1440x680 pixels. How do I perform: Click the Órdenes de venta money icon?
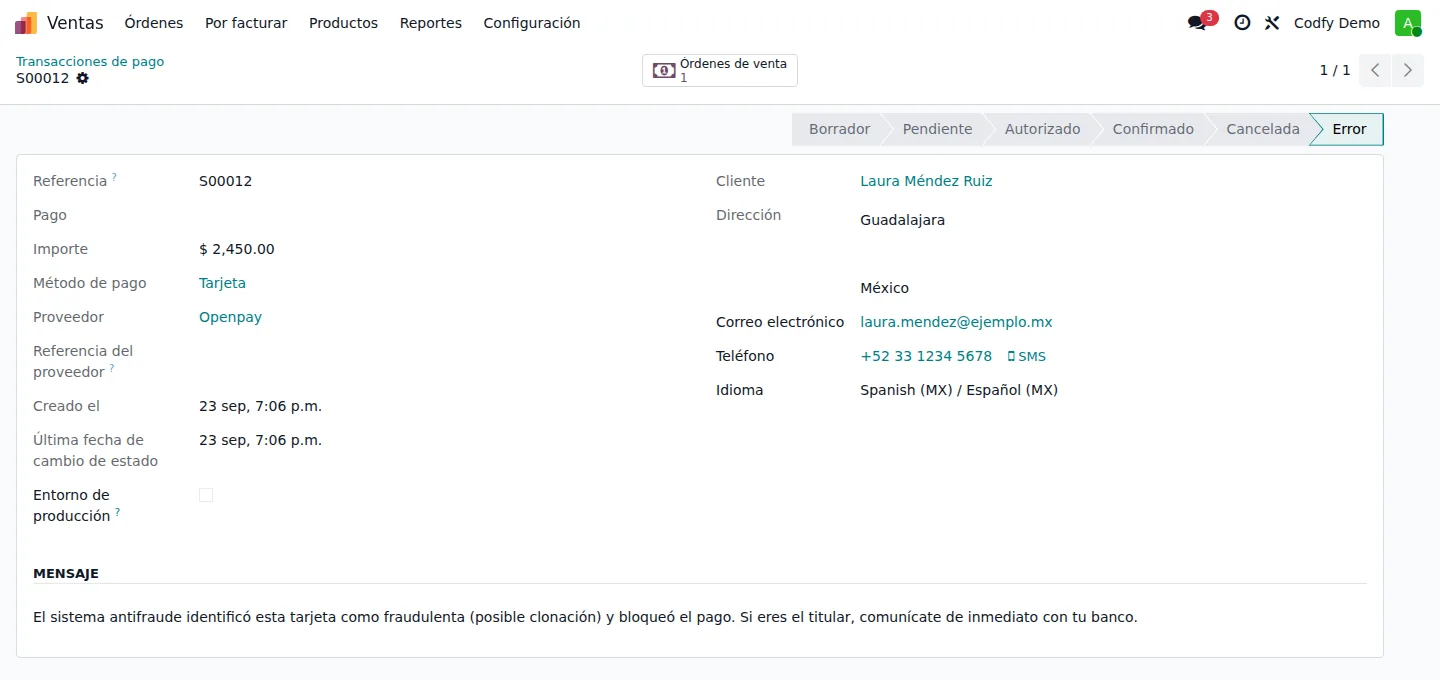click(x=664, y=70)
